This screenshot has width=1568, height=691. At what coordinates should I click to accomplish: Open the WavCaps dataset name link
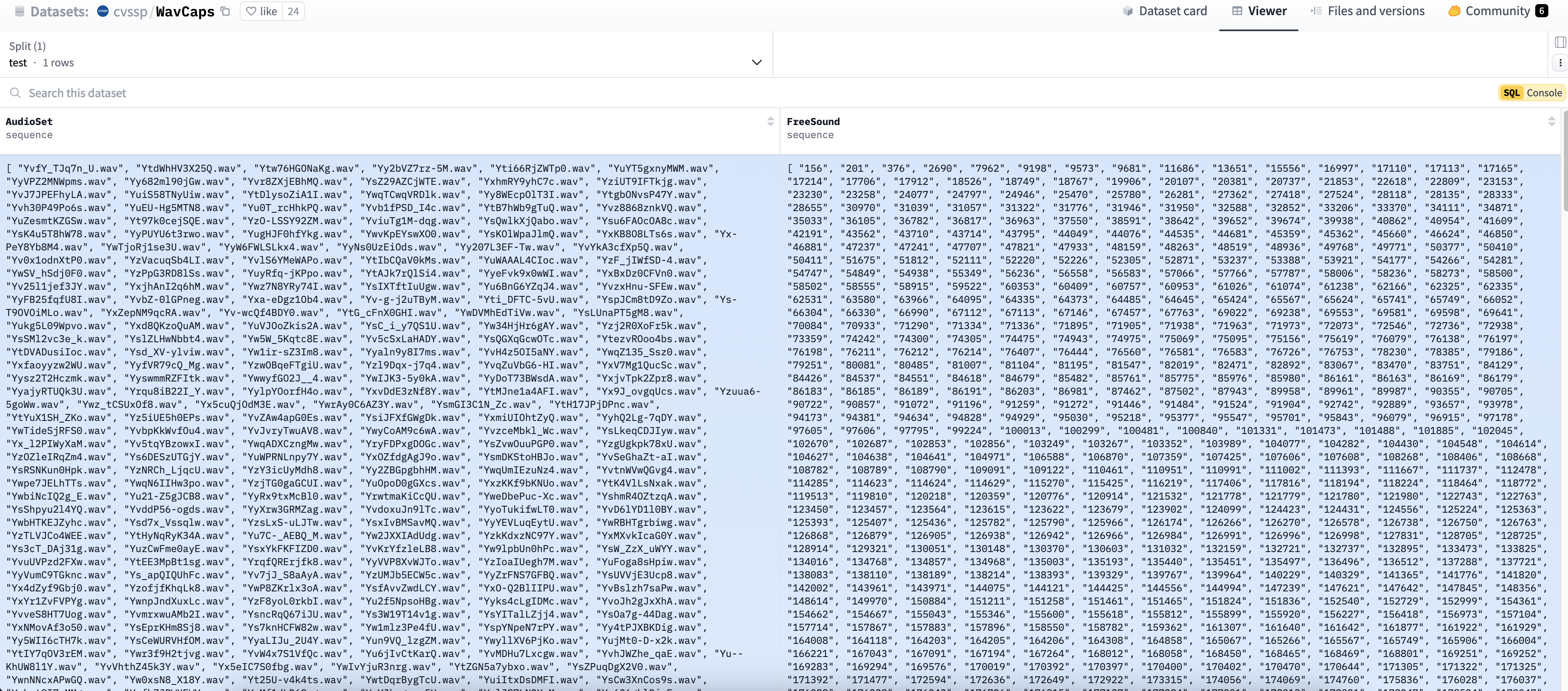coord(185,11)
